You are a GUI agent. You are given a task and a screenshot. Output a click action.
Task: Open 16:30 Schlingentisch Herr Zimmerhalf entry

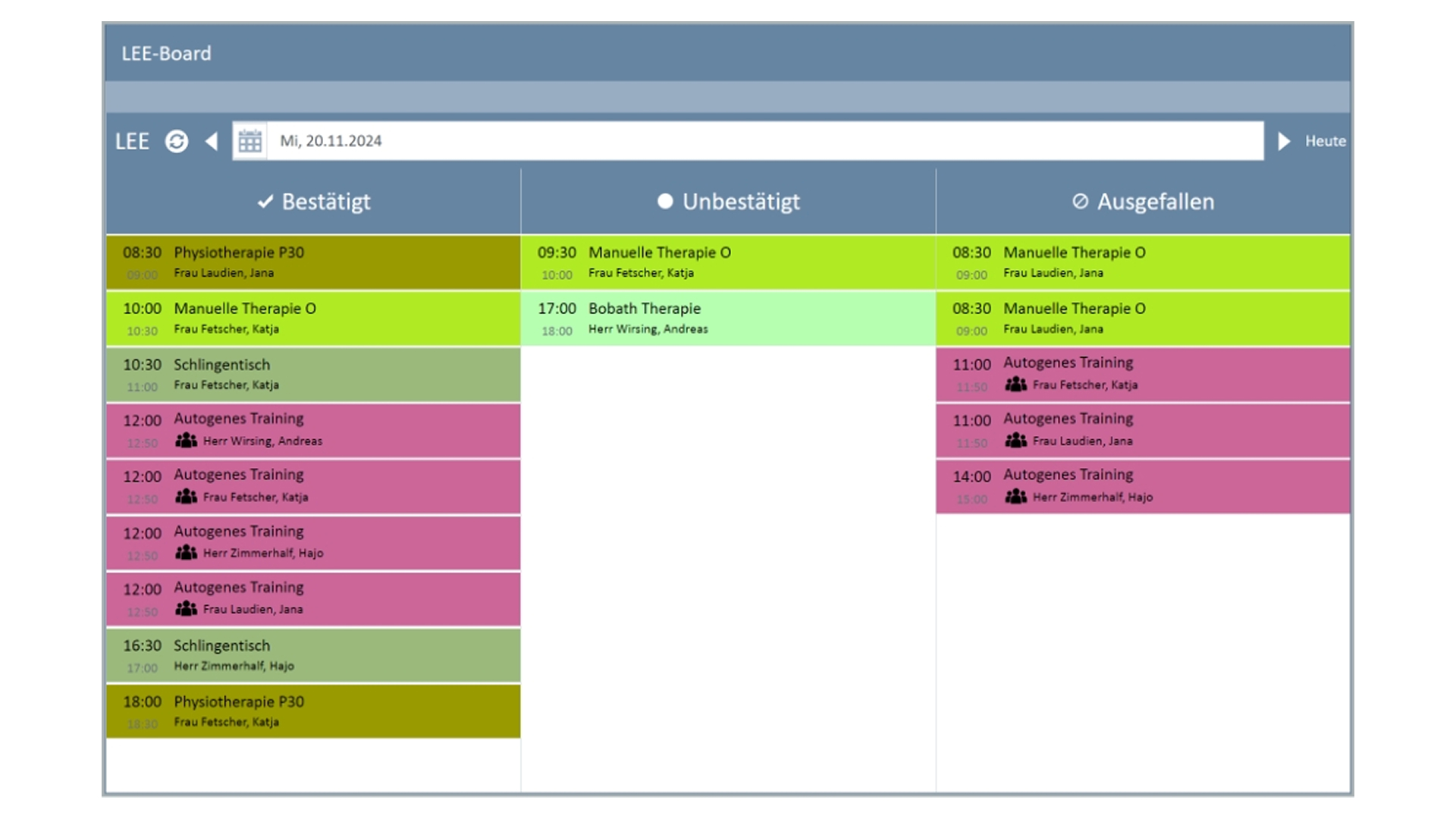(x=313, y=655)
